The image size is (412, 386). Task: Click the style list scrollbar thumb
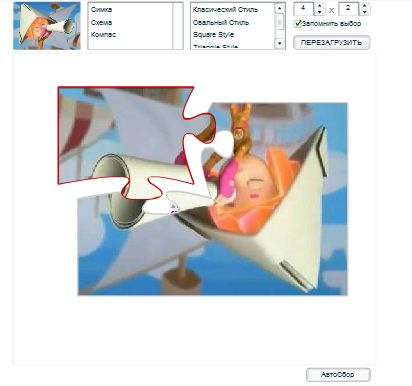pos(279,21)
